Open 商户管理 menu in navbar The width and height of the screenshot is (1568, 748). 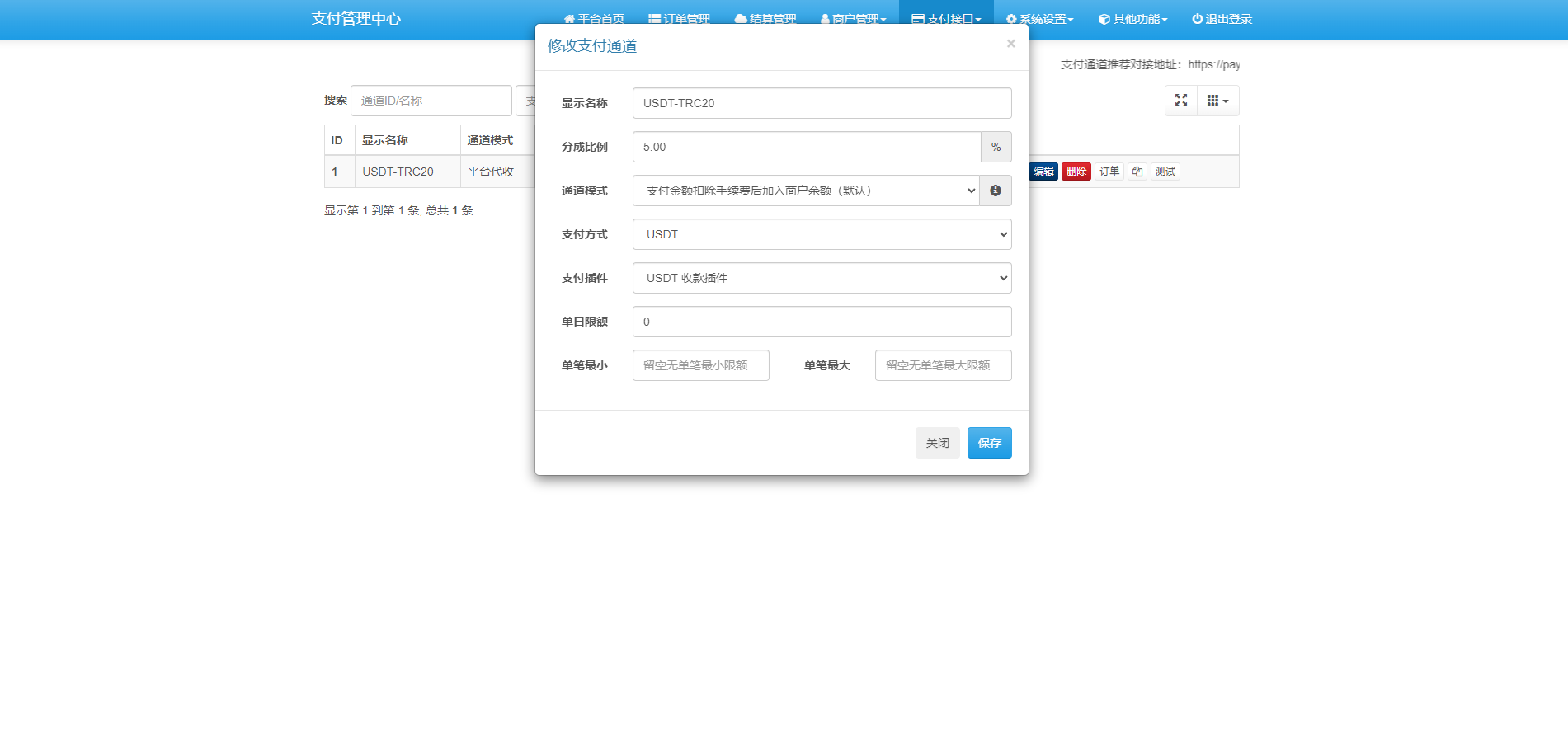point(853,19)
